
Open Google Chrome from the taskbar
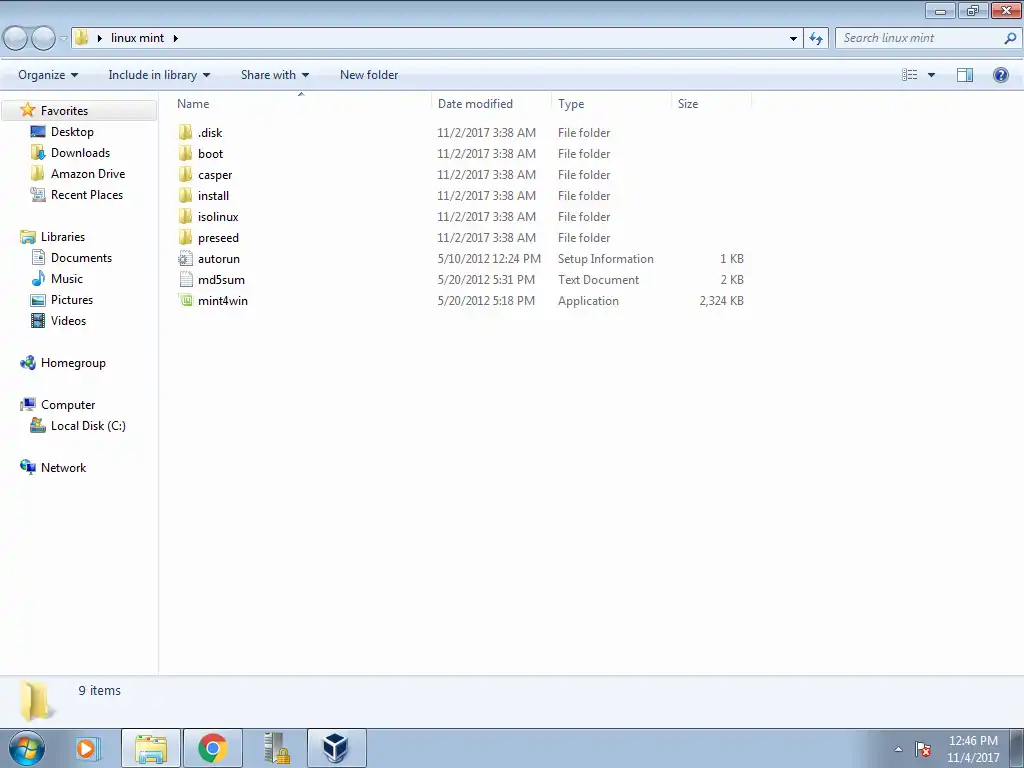(x=212, y=748)
